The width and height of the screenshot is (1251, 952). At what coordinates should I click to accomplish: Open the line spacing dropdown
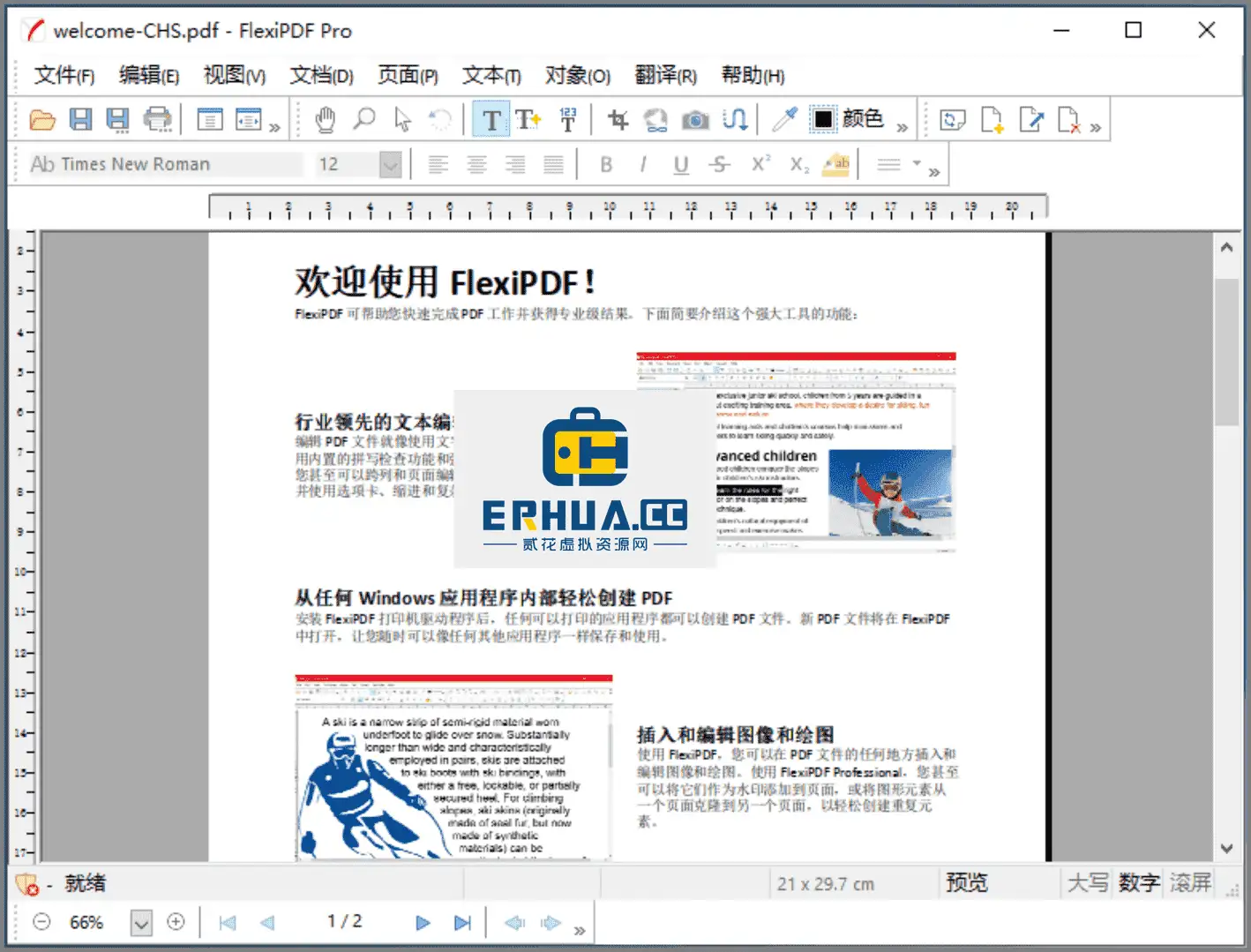point(918,164)
